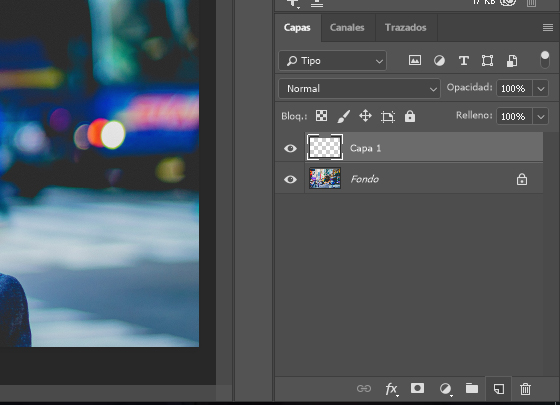Filter layers by adjustment layers icon

(439, 61)
